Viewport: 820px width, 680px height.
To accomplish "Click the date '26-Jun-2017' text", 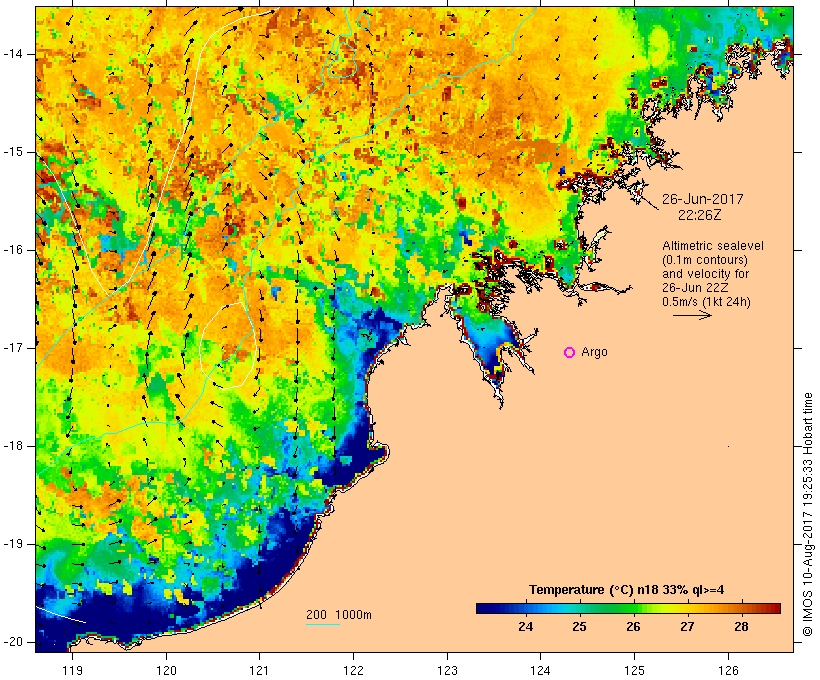I will pos(702,199).
